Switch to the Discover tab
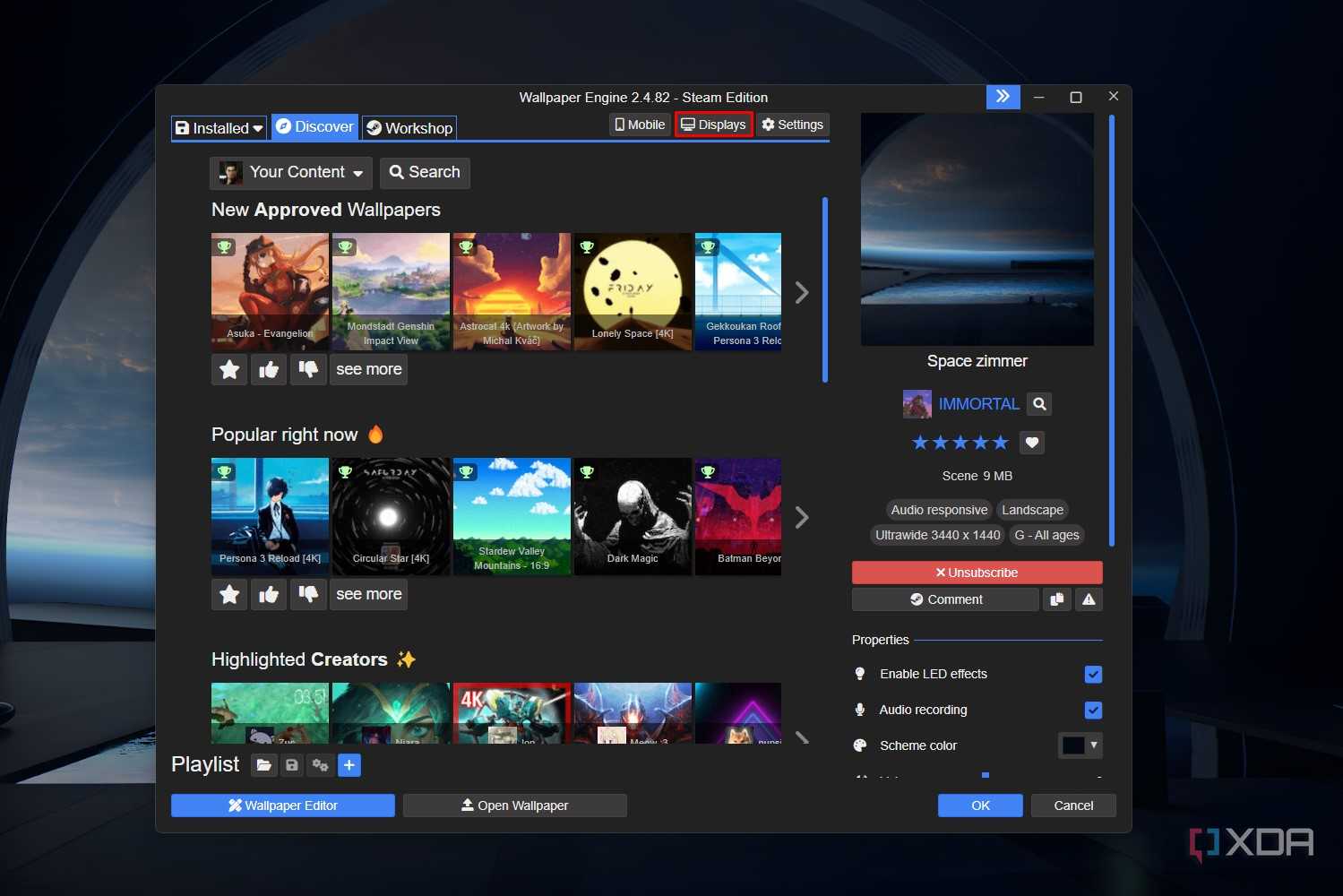The height and width of the screenshot is (896, 1343). (x=314, y=127)
